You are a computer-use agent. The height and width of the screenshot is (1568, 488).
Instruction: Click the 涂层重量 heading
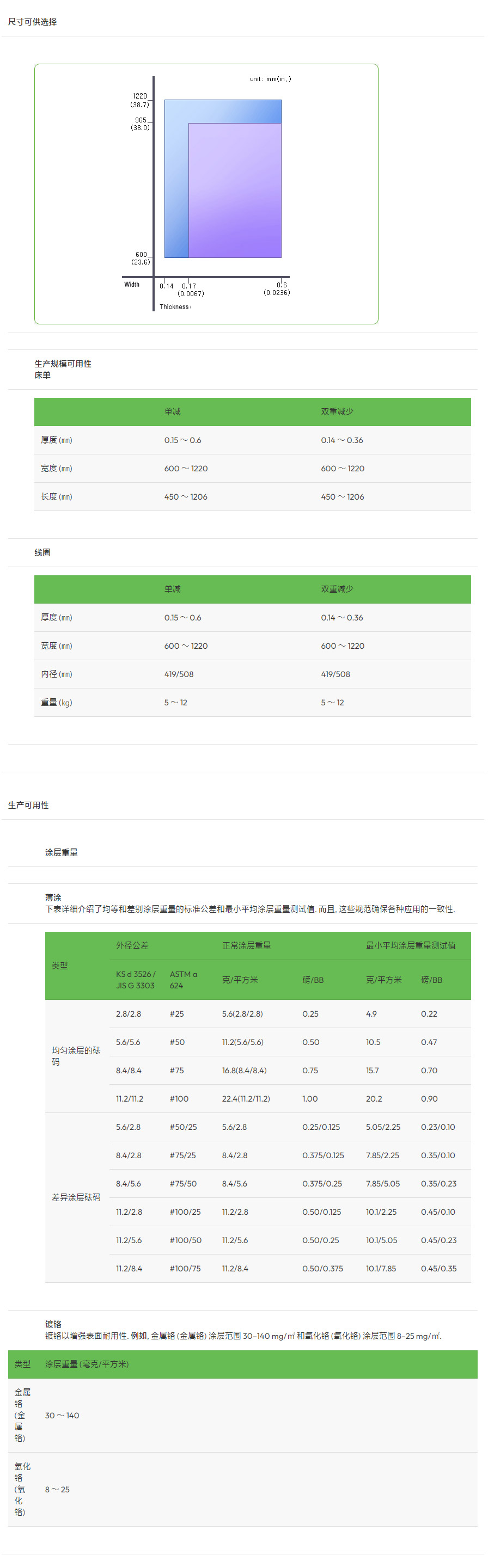[62, 852]
